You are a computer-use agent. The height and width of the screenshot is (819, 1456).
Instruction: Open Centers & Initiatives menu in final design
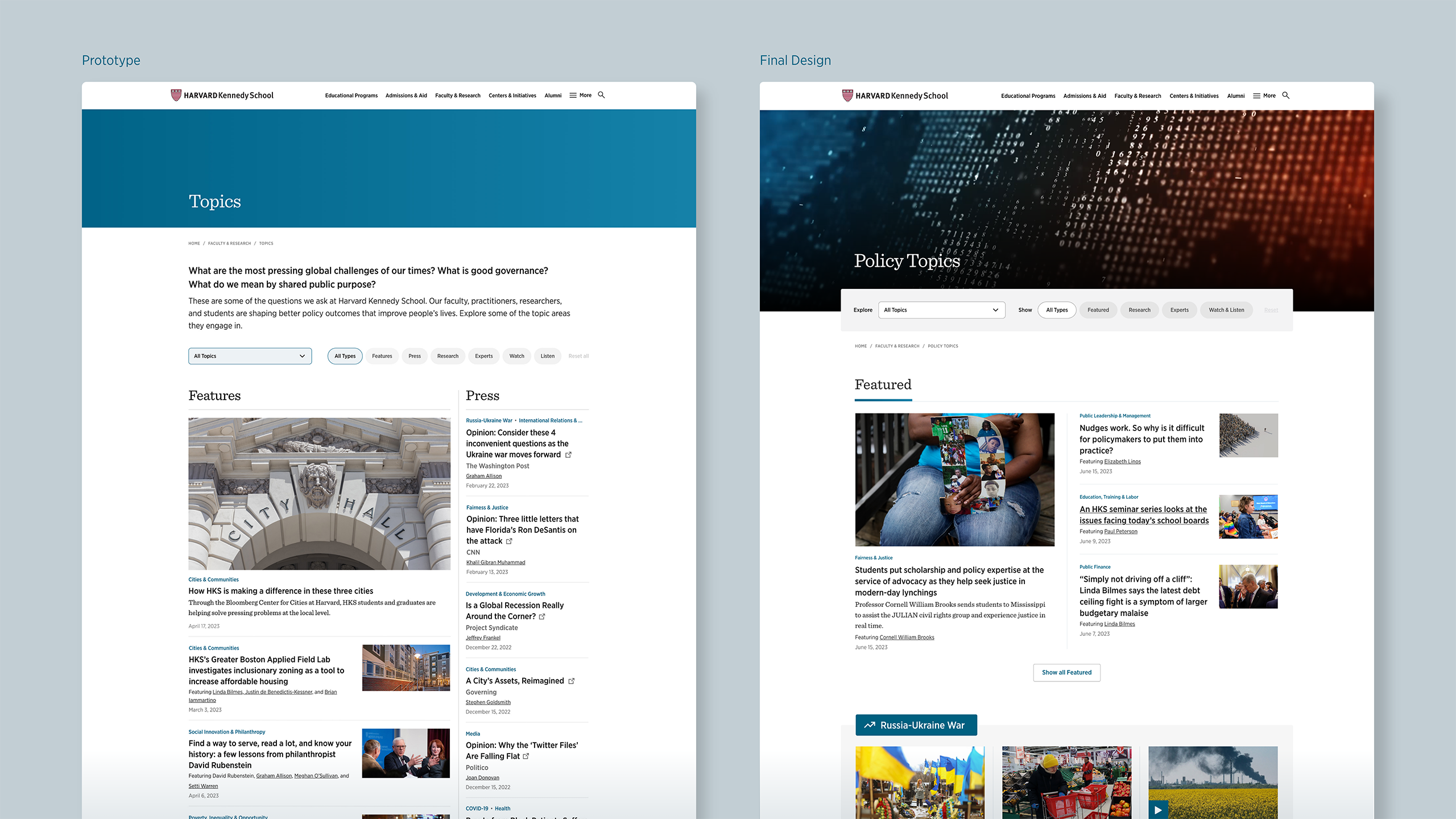1194,96
